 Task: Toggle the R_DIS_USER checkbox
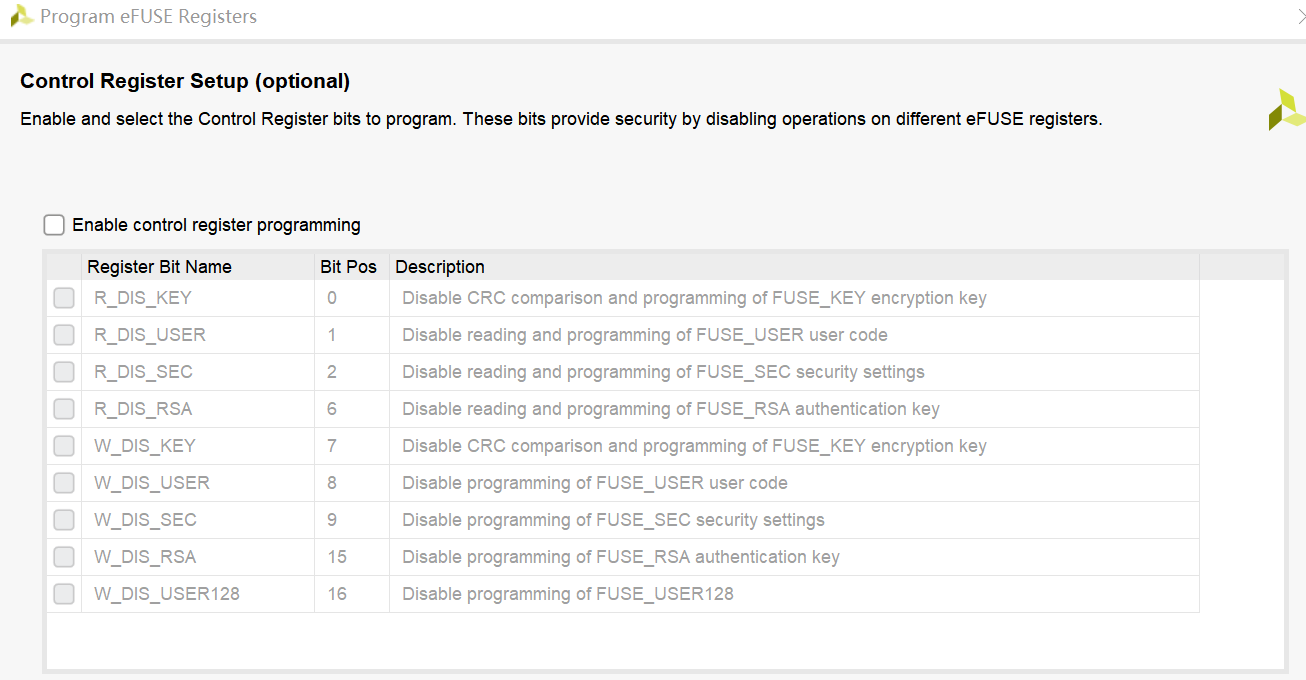coord(64,335)
